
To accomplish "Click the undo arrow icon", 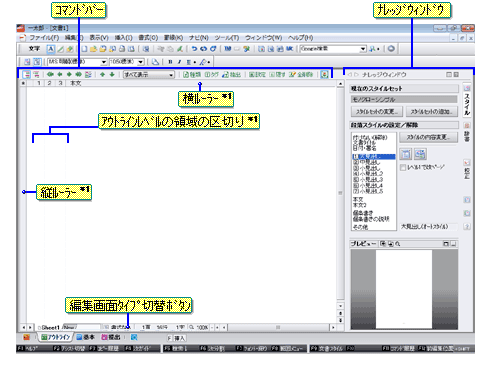I will click(194, 49).
